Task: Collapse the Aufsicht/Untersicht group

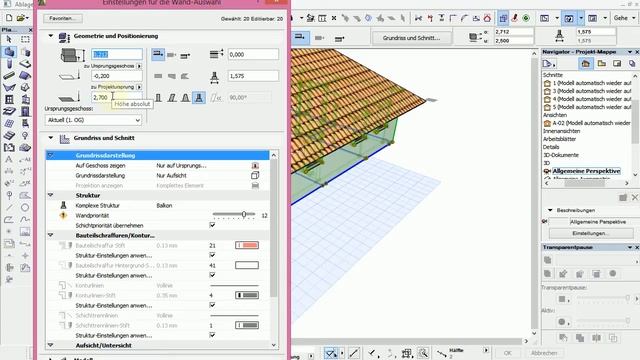Action: (x=51, y=345)
